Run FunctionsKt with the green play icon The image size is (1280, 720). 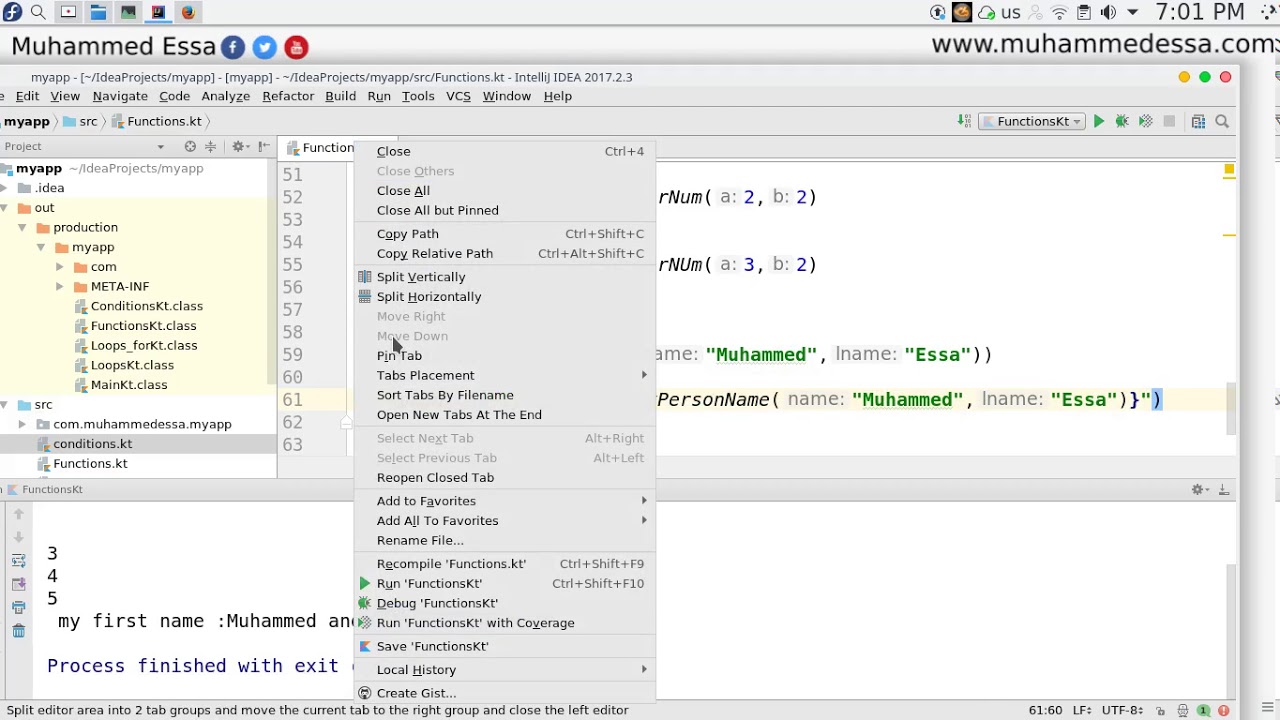coord(1098,121)
